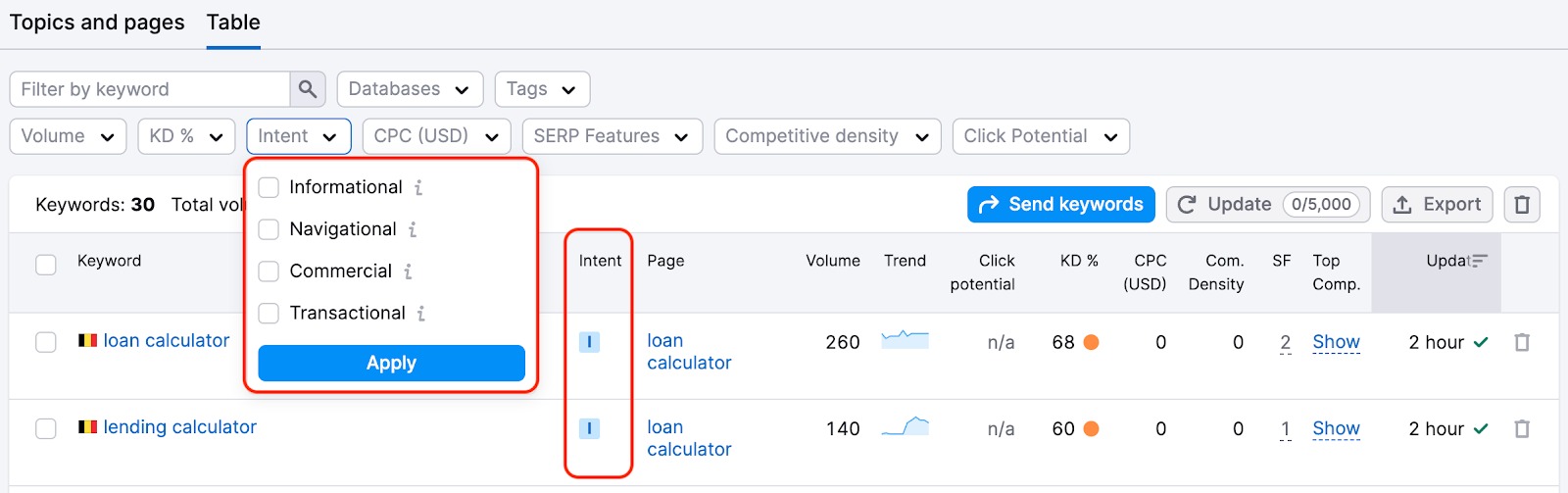
Task: Open the loan calculator keyword link
Action: click(x=167, y=341)
